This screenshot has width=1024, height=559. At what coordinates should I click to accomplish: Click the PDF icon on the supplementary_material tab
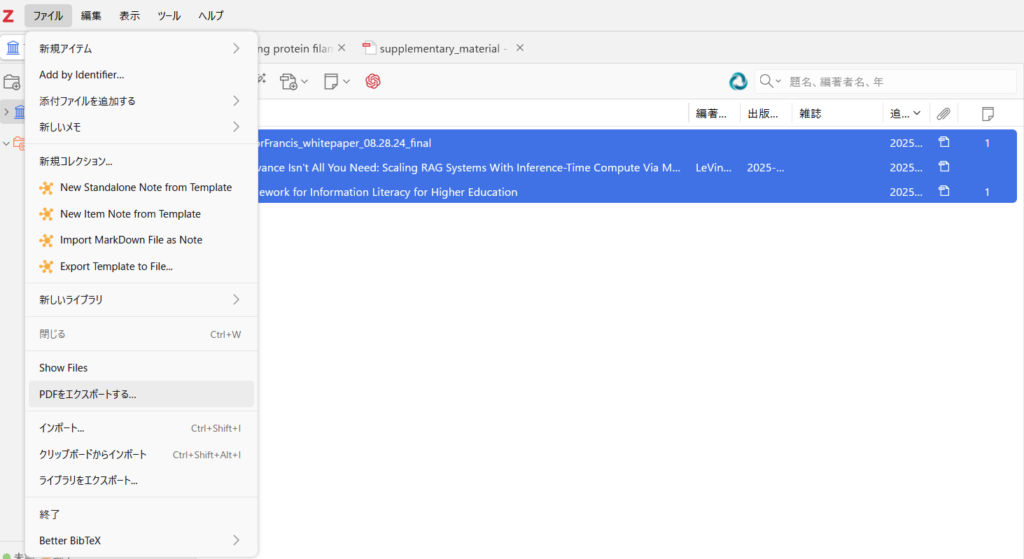point(369,48)
